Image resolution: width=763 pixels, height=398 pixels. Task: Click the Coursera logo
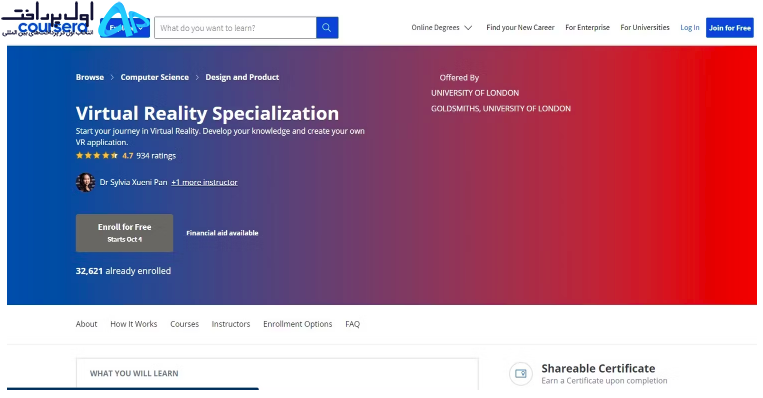pos(54,27)
